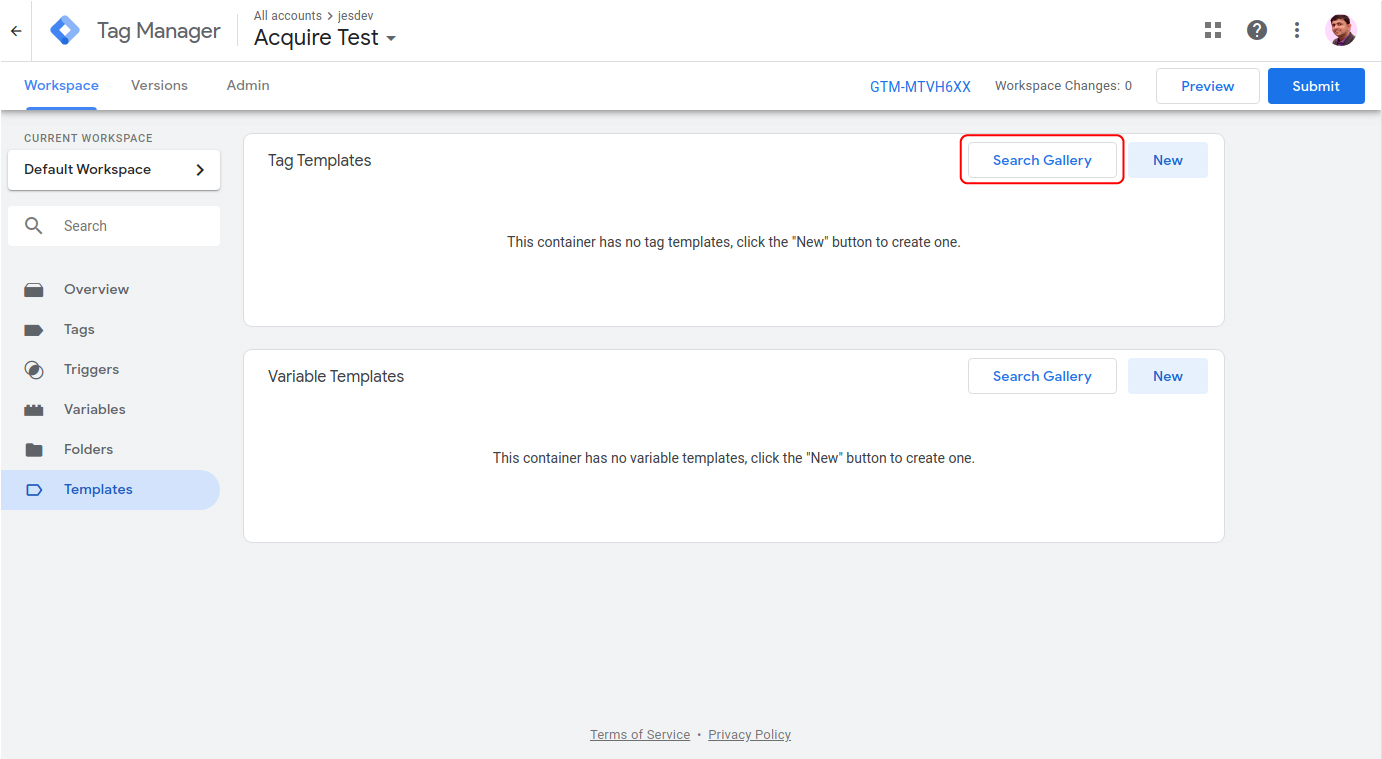This screenshot has height=759, width=1382.
Task: Expand the Default Workspace selector
Action: 114,169
